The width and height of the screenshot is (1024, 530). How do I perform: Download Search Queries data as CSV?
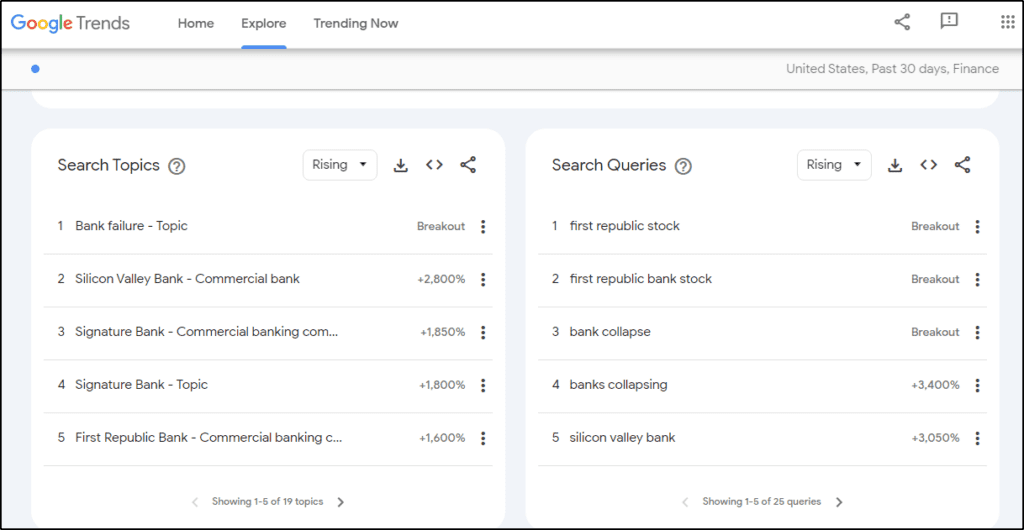895,166
